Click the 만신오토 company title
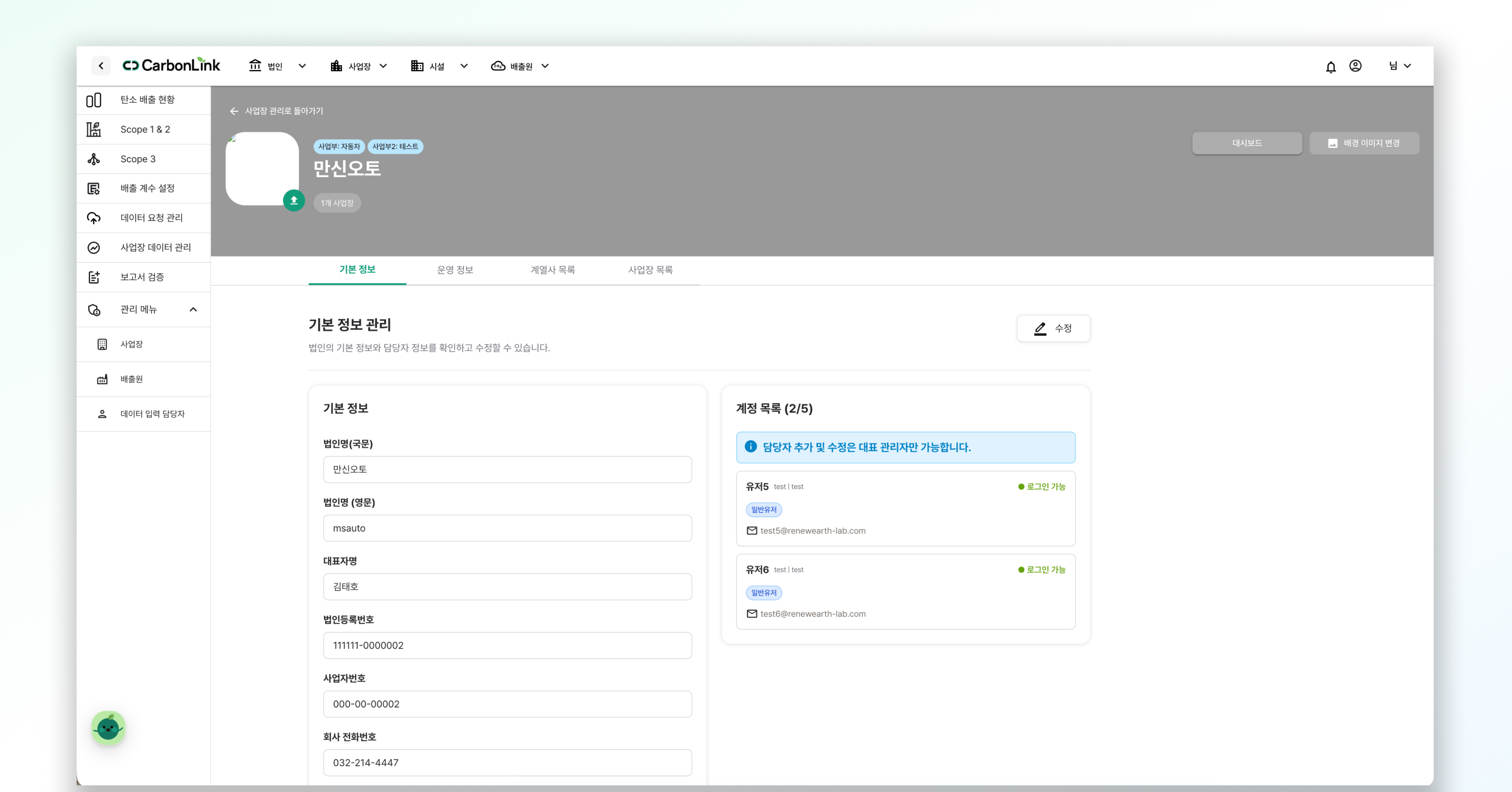The image size is (1512, 792). coord(347,169)
